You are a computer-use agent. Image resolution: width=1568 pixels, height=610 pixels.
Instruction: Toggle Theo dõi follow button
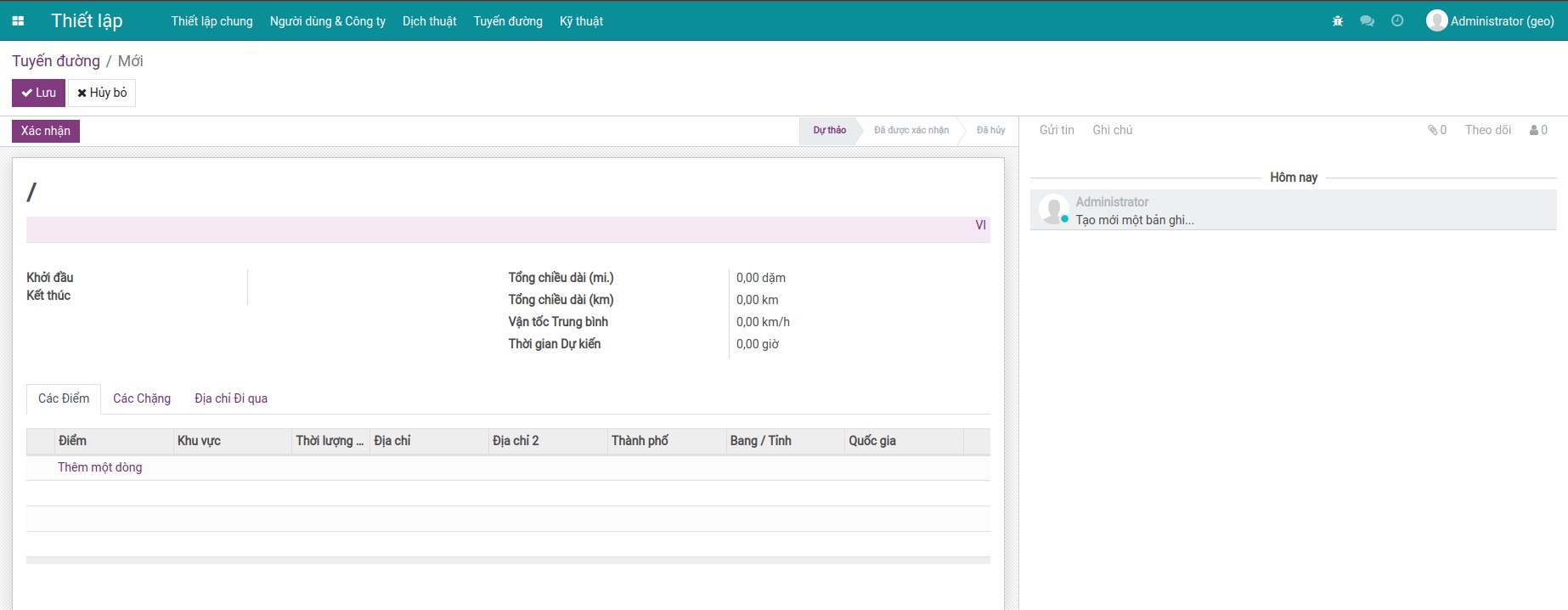[x=1487, y=130]
